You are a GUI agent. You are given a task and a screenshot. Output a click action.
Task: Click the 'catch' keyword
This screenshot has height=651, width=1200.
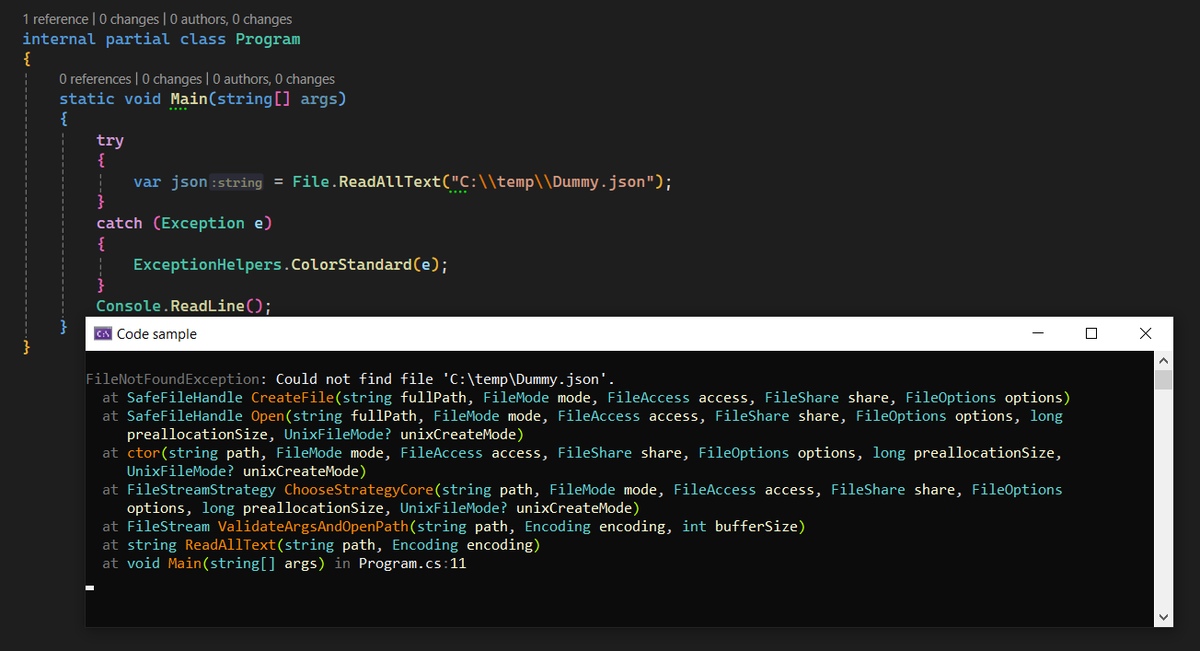120,223
